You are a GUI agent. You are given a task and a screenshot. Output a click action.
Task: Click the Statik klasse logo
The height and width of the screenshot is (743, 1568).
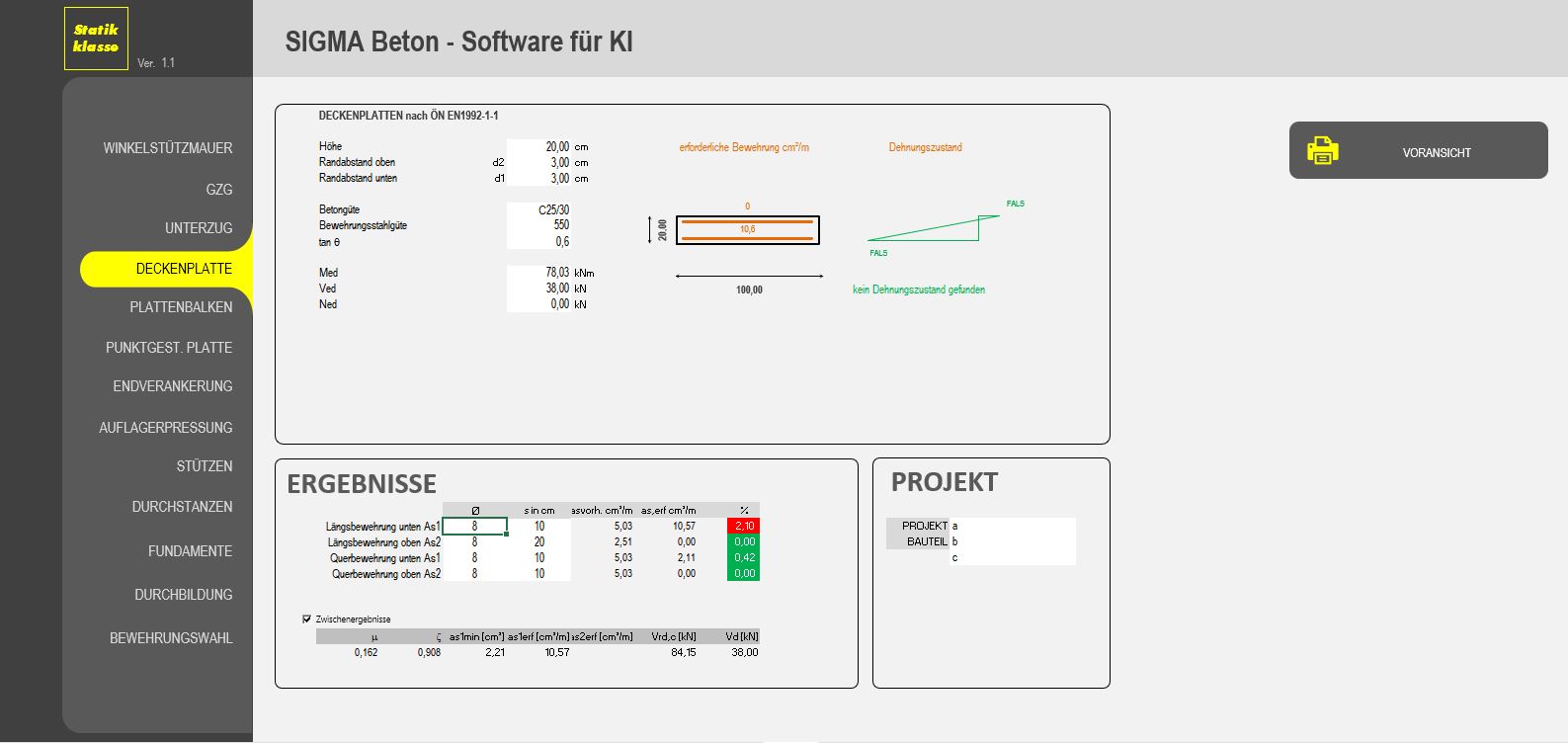coord(96,39)
